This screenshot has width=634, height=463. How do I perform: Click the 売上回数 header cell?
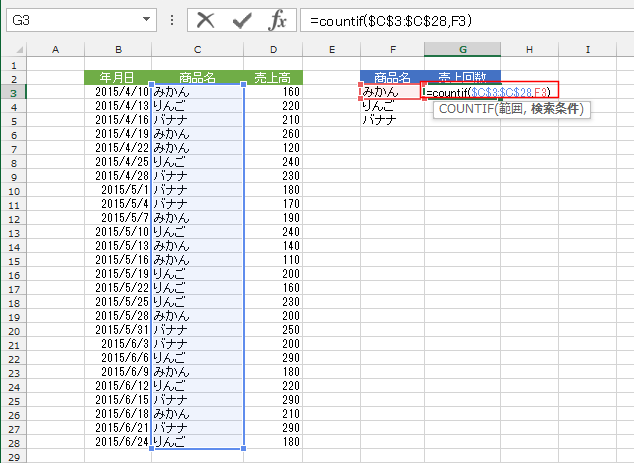pos(462,77)
